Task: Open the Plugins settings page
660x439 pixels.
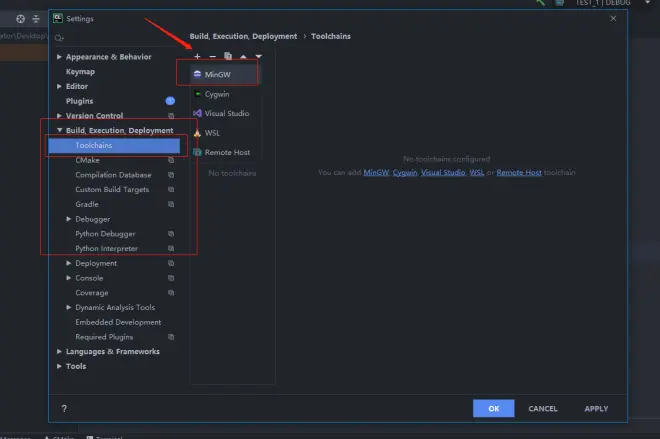Action: [80, 101]
